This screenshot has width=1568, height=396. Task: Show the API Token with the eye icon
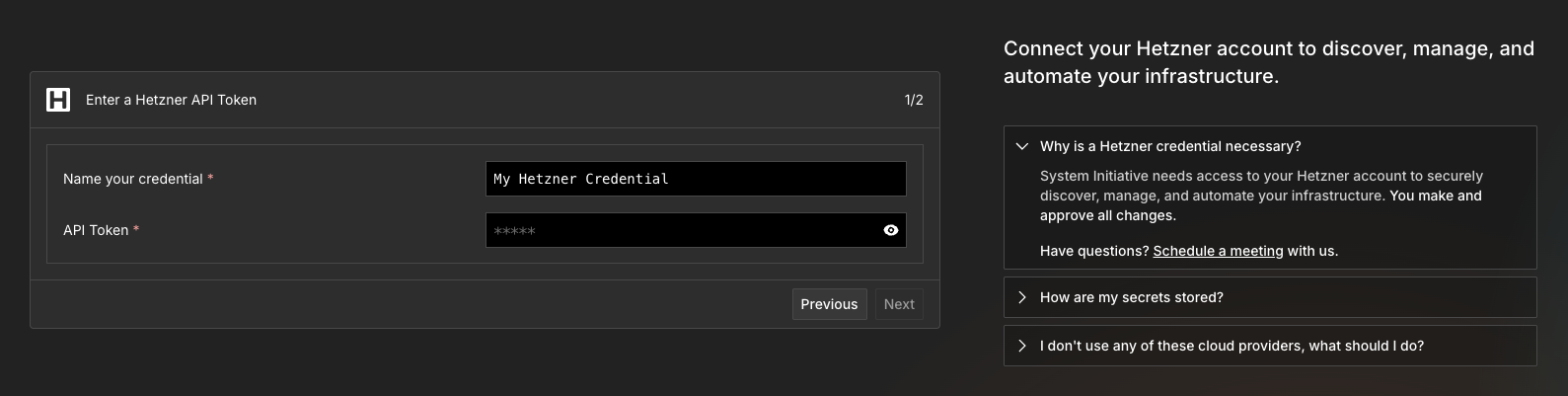click(x=891, y=230)
